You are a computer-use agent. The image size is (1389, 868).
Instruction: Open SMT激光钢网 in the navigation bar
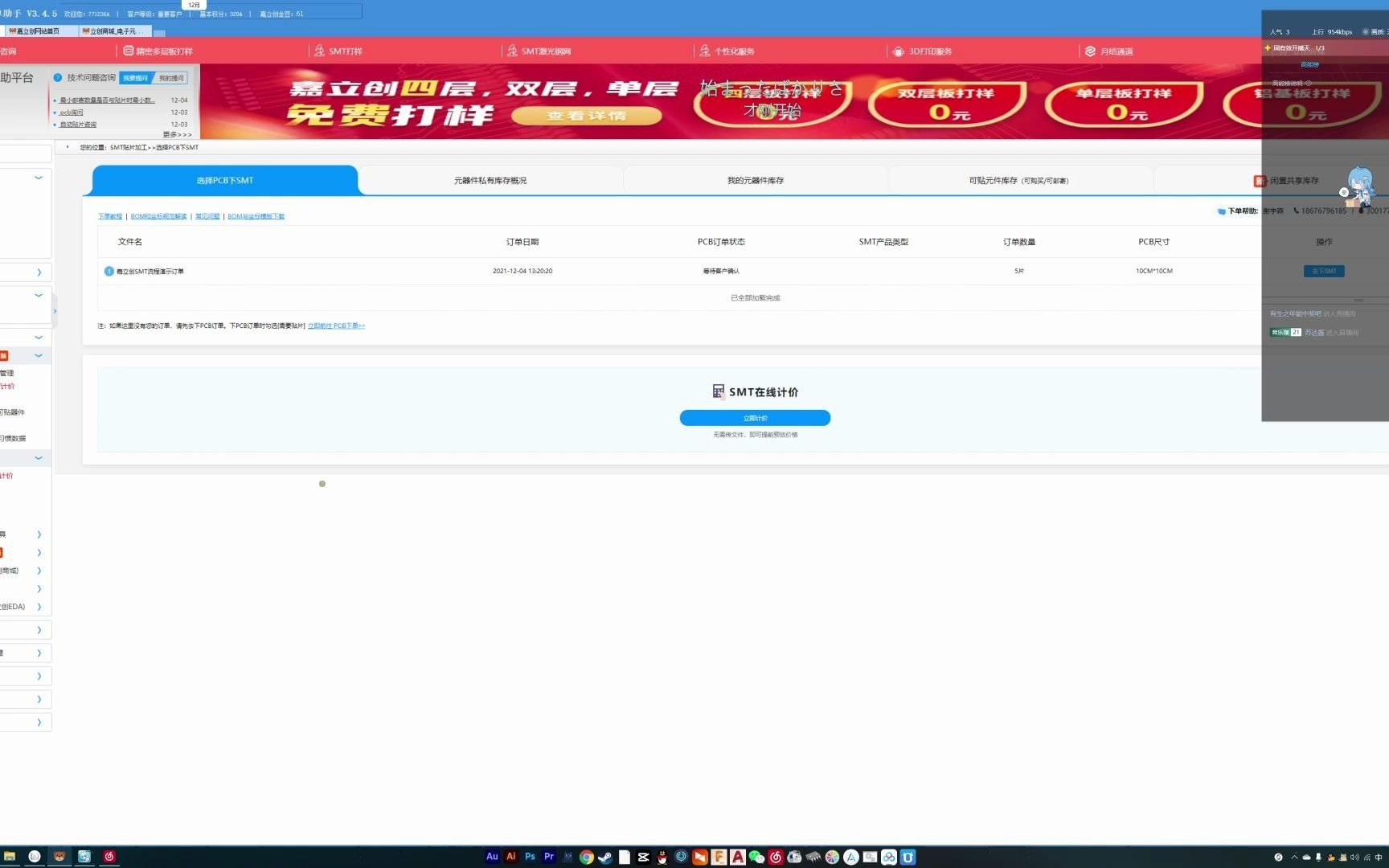click(x=539, y=51)
